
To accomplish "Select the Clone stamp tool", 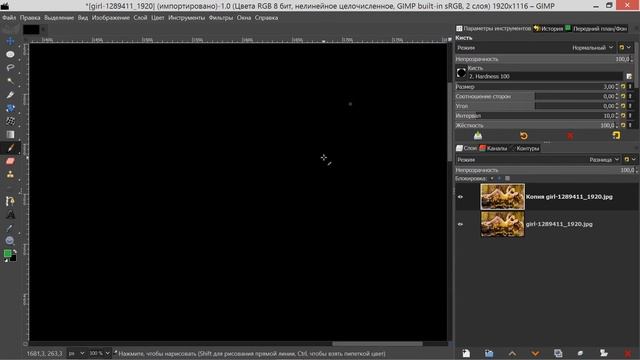I will (10, 175).
